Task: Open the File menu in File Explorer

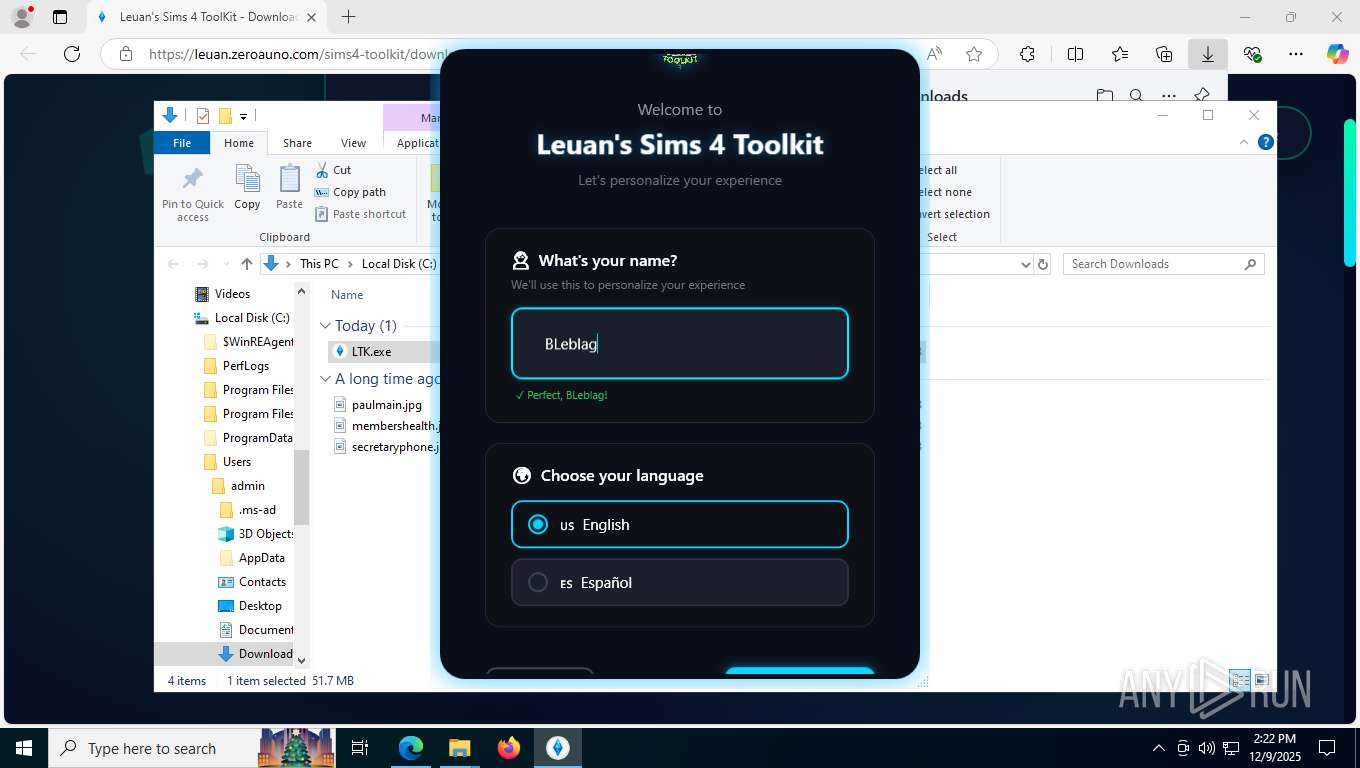Action: (182, 143)
